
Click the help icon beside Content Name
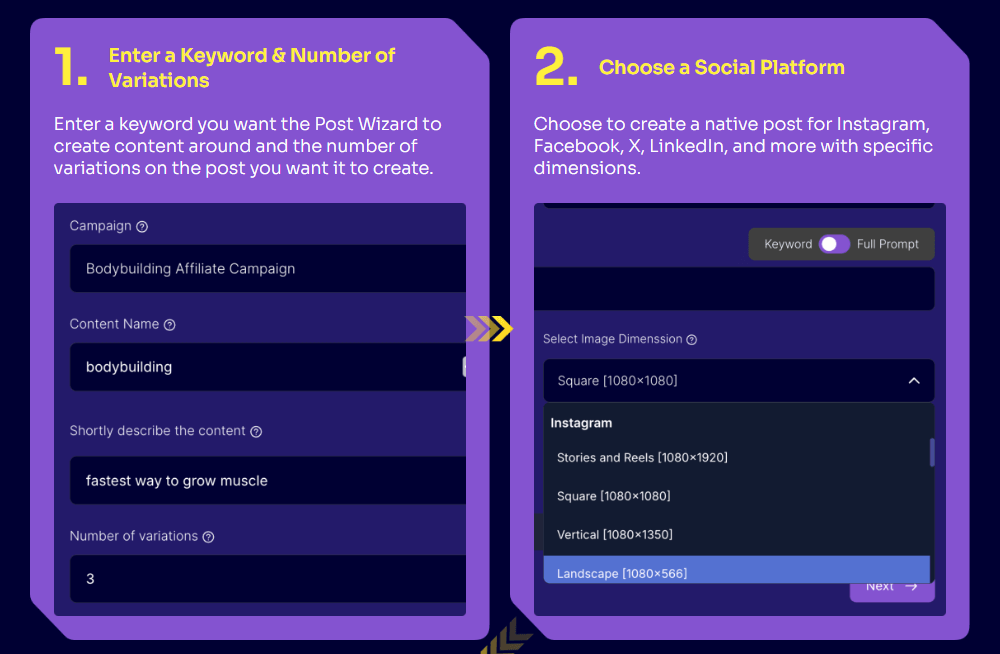[170, 325]
